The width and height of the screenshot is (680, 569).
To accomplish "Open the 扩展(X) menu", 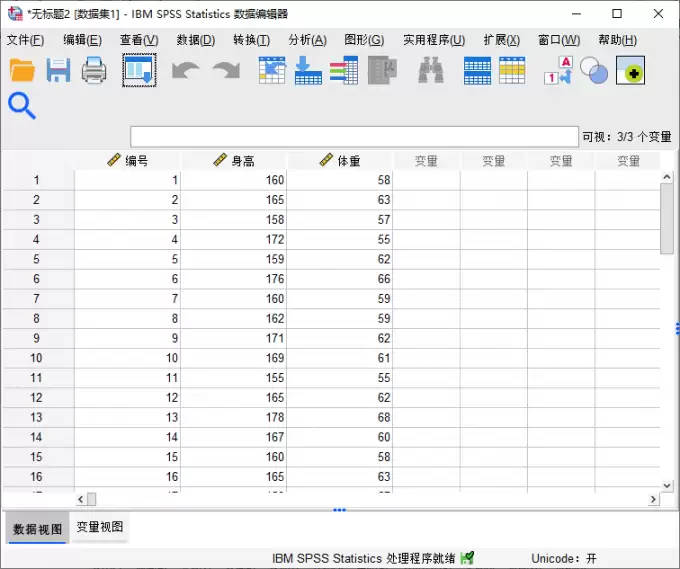I will pos(502,40).
